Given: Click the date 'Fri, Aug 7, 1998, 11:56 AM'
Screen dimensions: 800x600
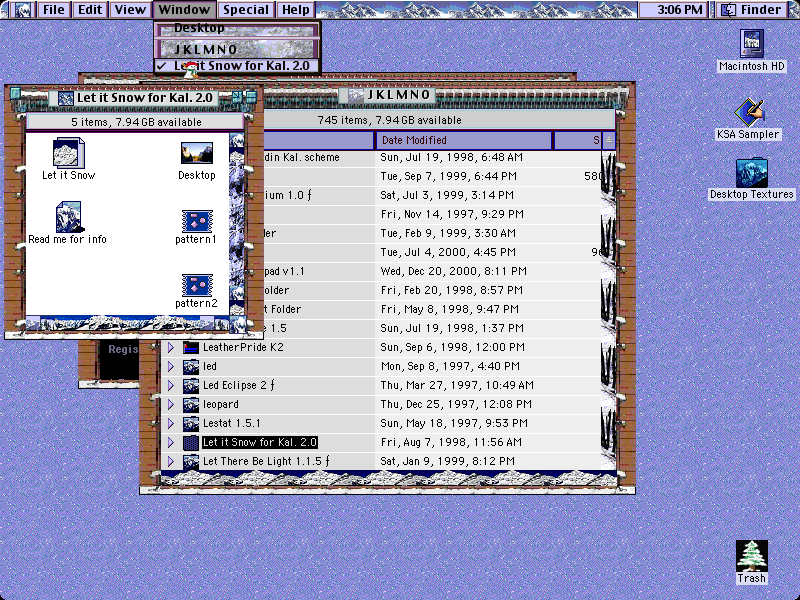Looking at the screenshot, I should (x=451, y=442).
